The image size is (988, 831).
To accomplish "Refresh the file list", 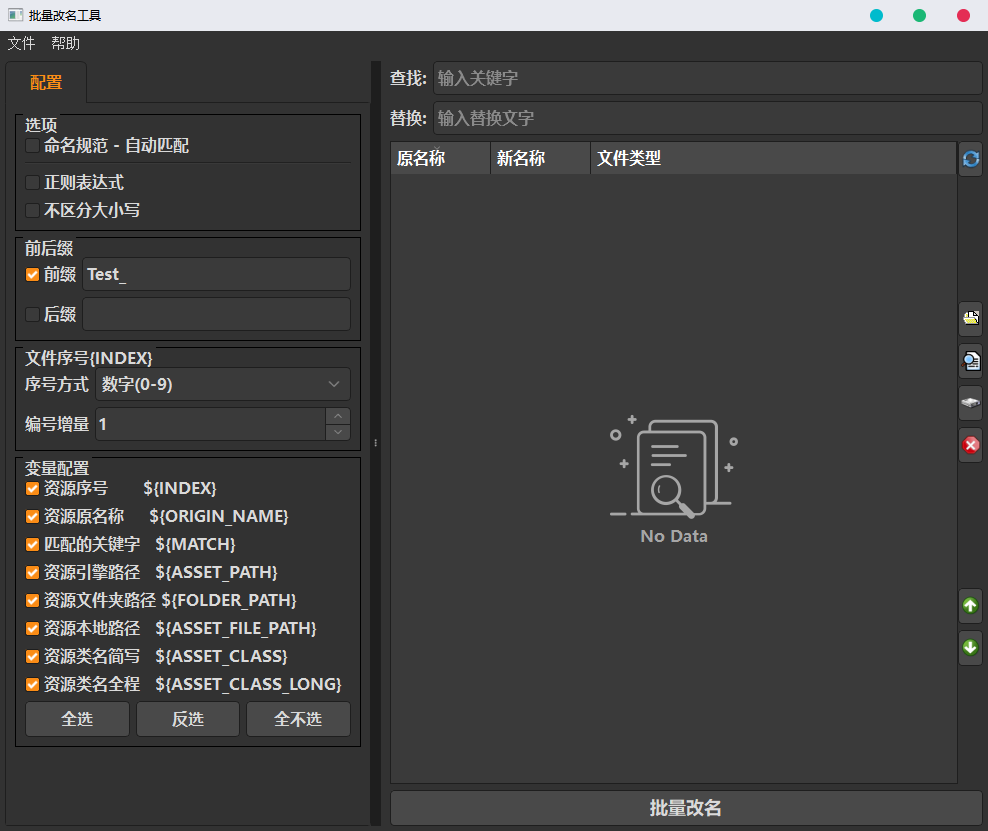I will tap(970, 158).
